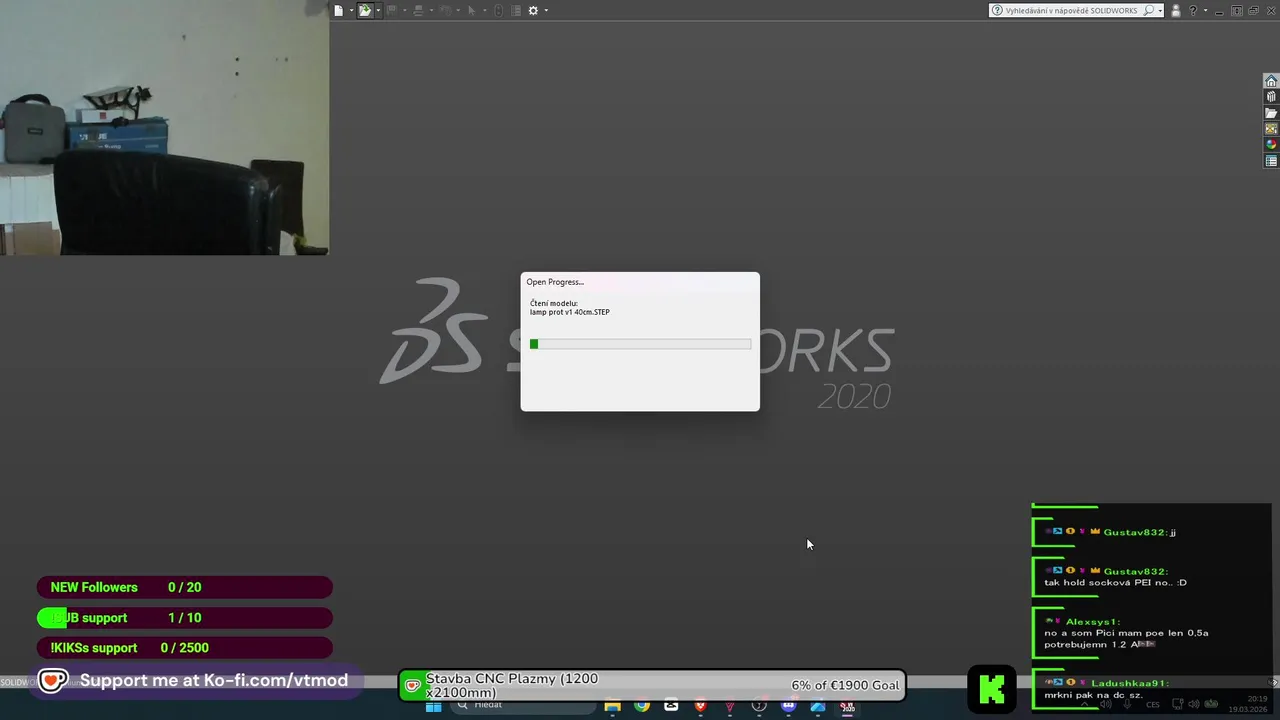Screen dimensions: 1280x720
Task: Expand the Options gear dropdown arrow
Action: tap(546, 10)
